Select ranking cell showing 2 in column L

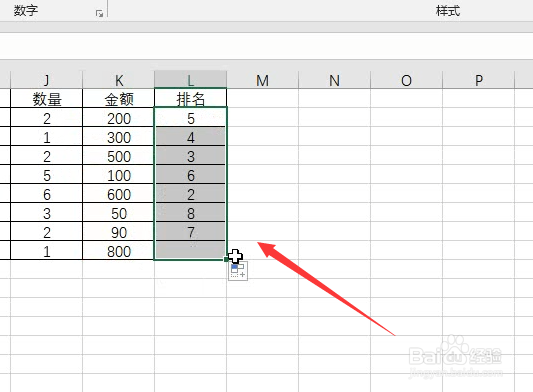191,194
